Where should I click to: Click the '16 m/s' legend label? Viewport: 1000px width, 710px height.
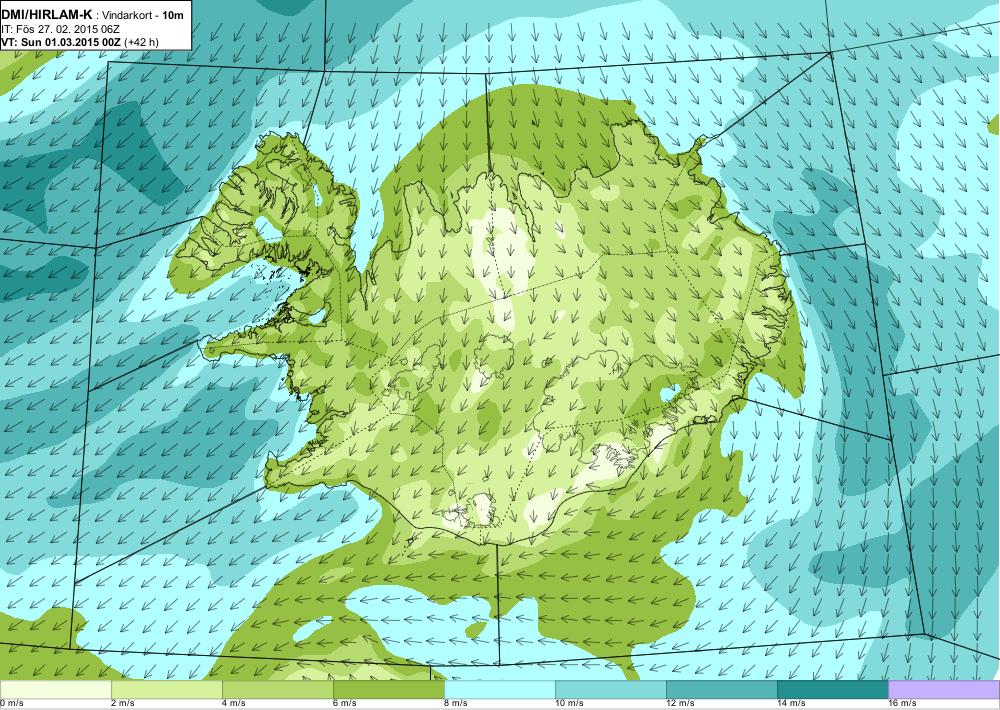coord(902,704)
